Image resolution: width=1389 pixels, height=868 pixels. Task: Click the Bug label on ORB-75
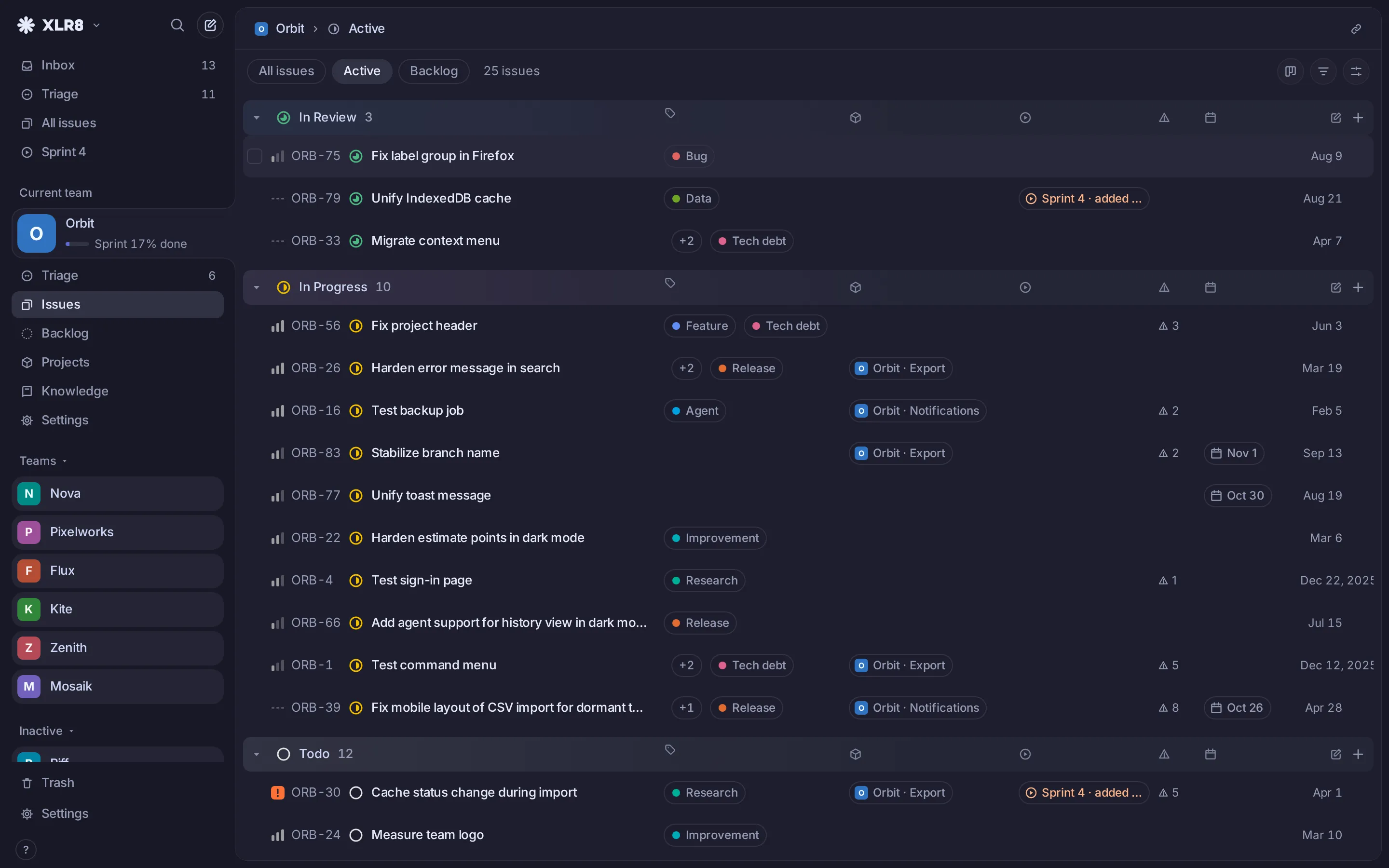coord(689,156)
